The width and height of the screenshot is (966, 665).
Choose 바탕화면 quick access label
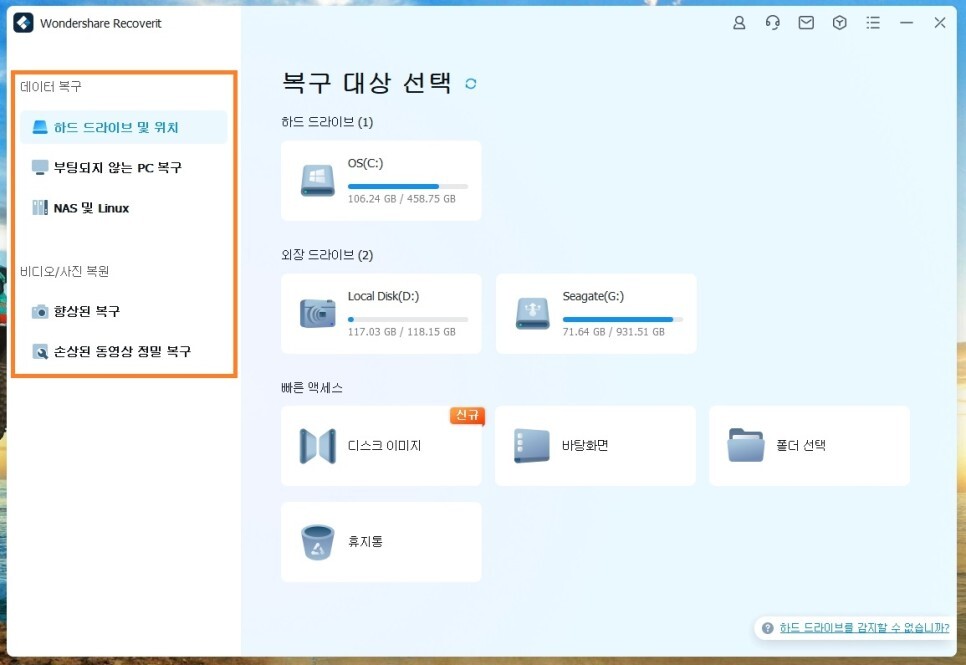click(585, 445)
